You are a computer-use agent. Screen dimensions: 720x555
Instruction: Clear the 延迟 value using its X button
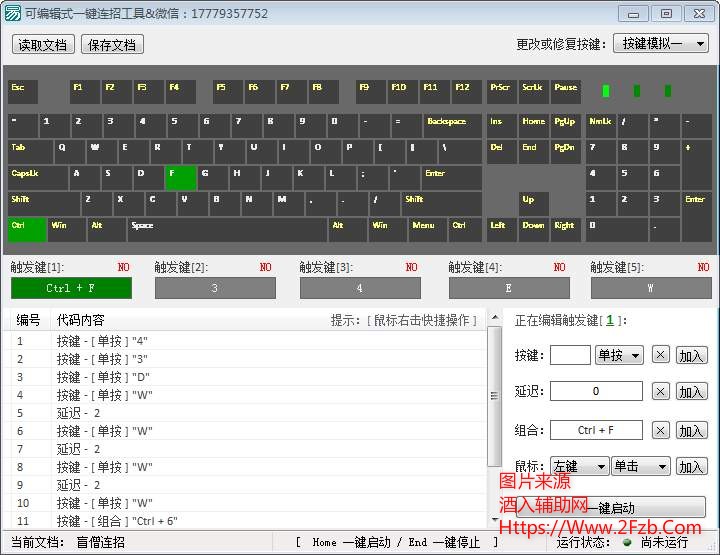click(660, 392)
